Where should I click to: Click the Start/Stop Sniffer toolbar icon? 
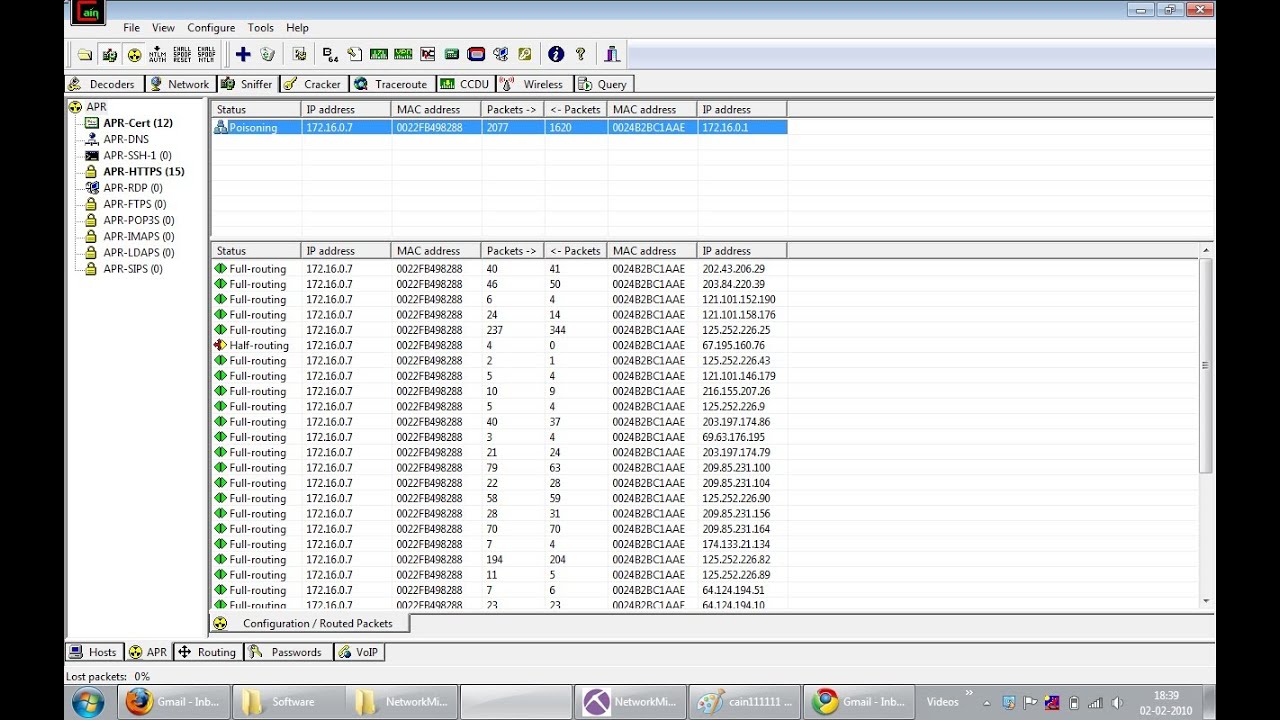110,55
